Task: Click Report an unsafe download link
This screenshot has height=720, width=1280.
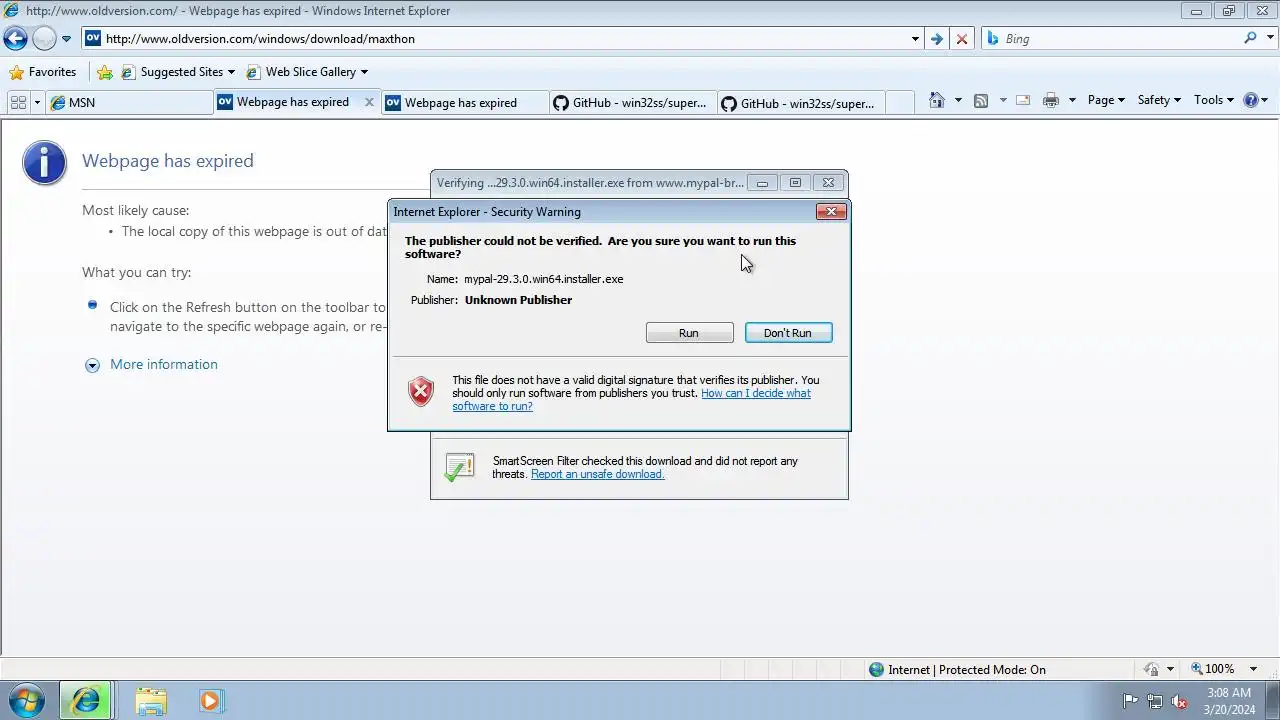Action: point(597,474)
